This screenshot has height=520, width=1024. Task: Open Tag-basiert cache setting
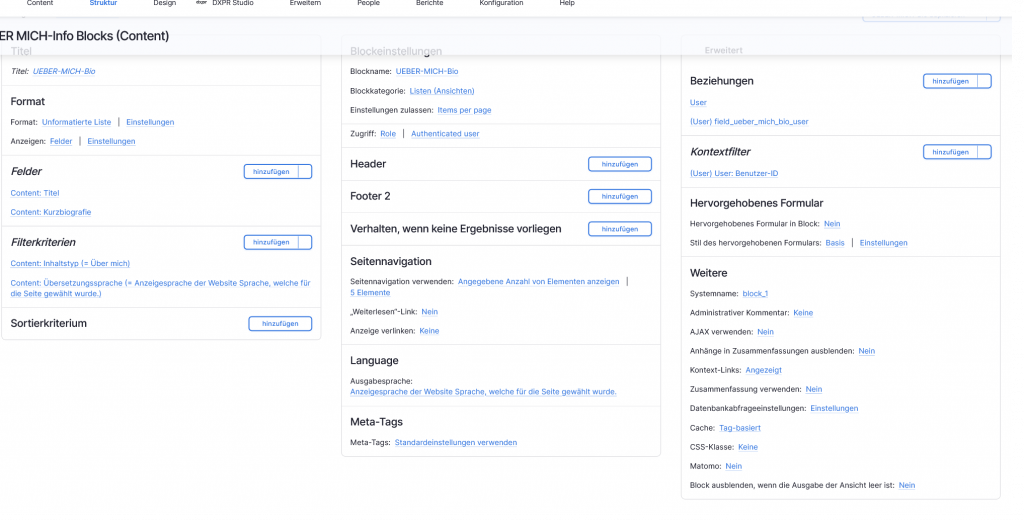tap(740, 428)
